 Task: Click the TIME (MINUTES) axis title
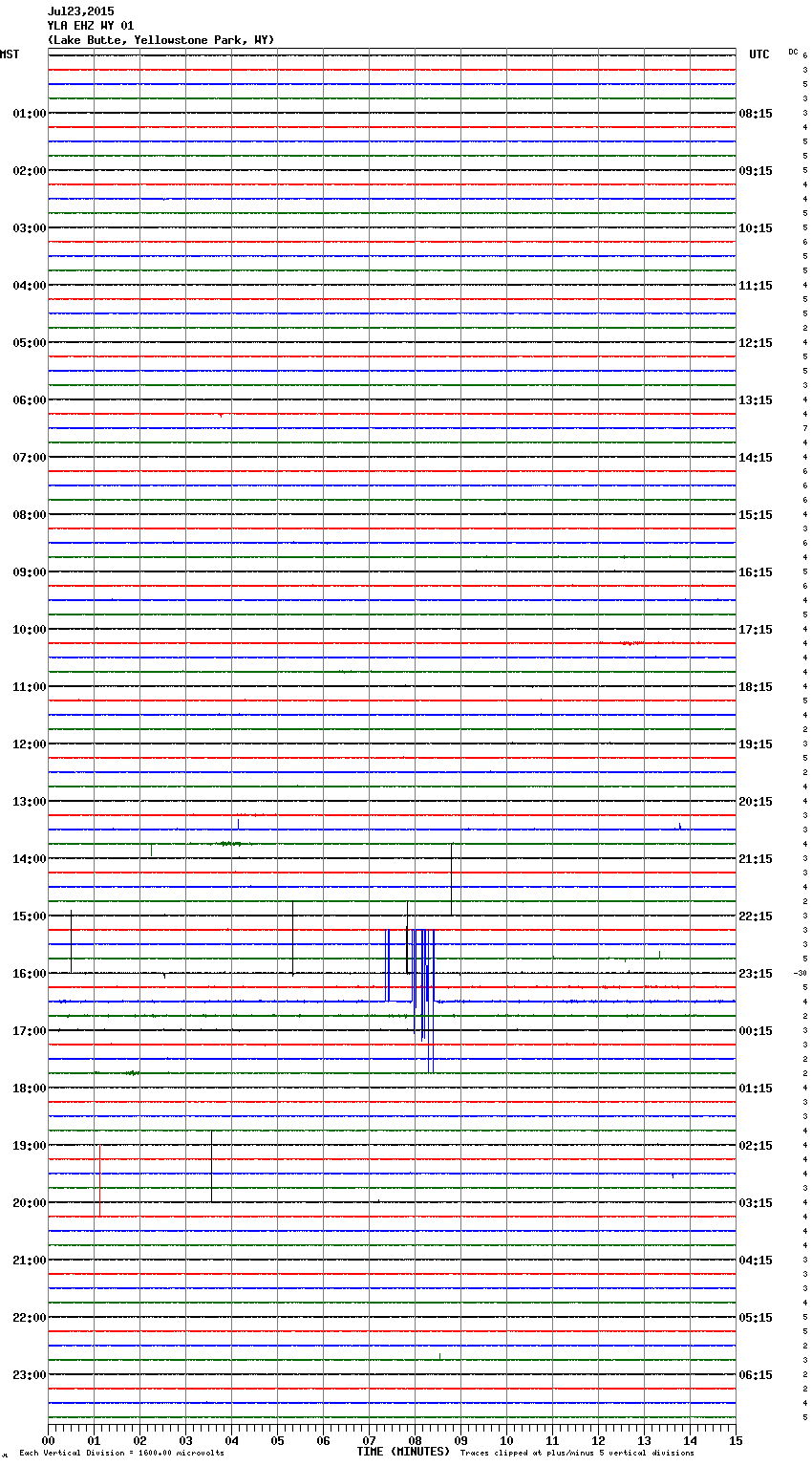[403, 1452]
